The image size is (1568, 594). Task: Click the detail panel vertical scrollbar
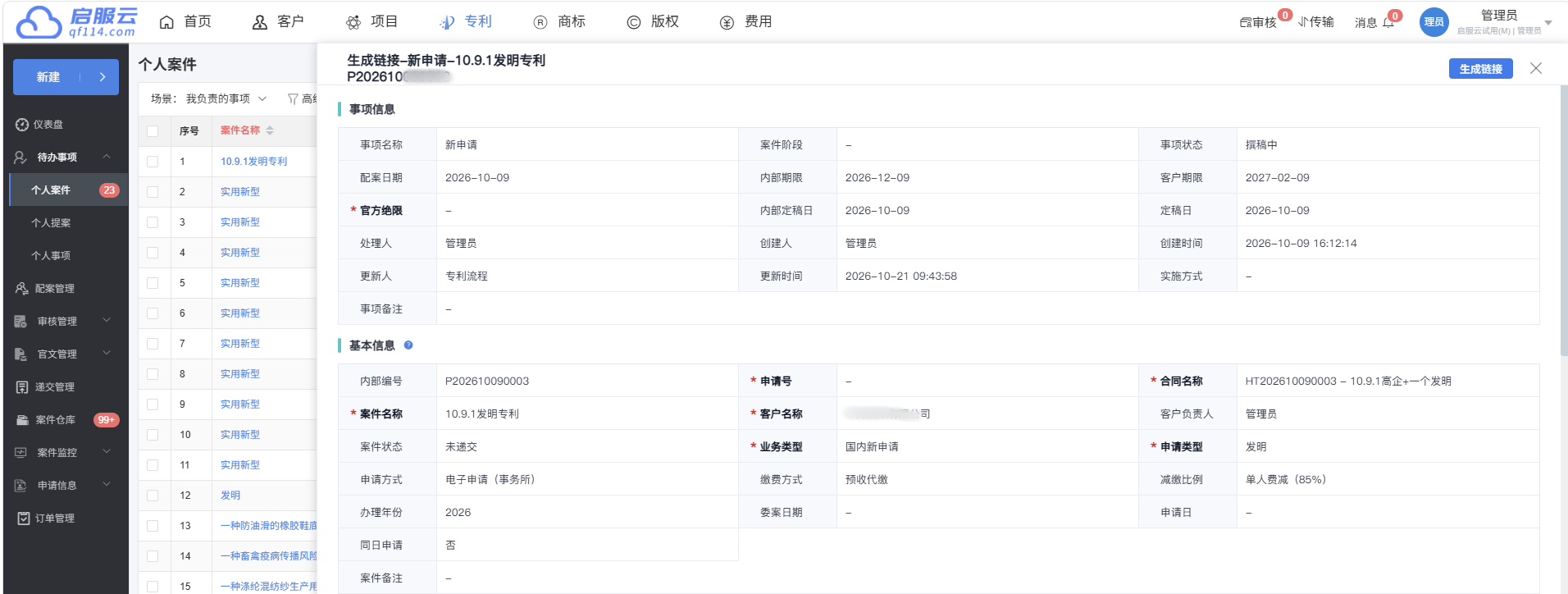[x=1564, y=222]
